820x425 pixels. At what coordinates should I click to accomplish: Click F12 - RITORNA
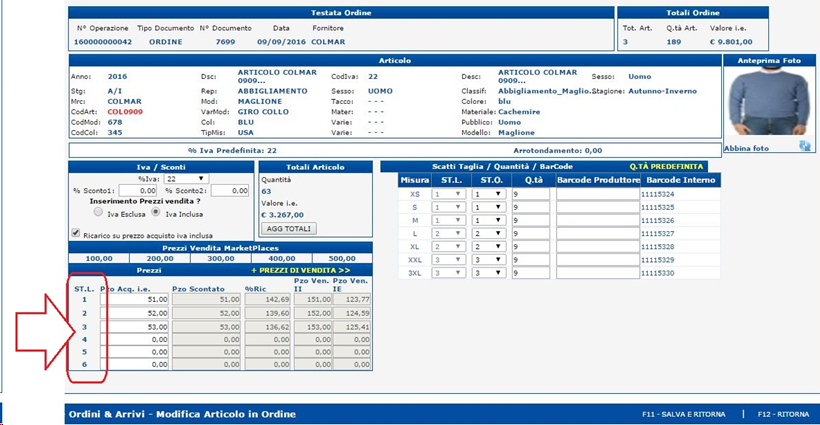[x=783, y=414]
